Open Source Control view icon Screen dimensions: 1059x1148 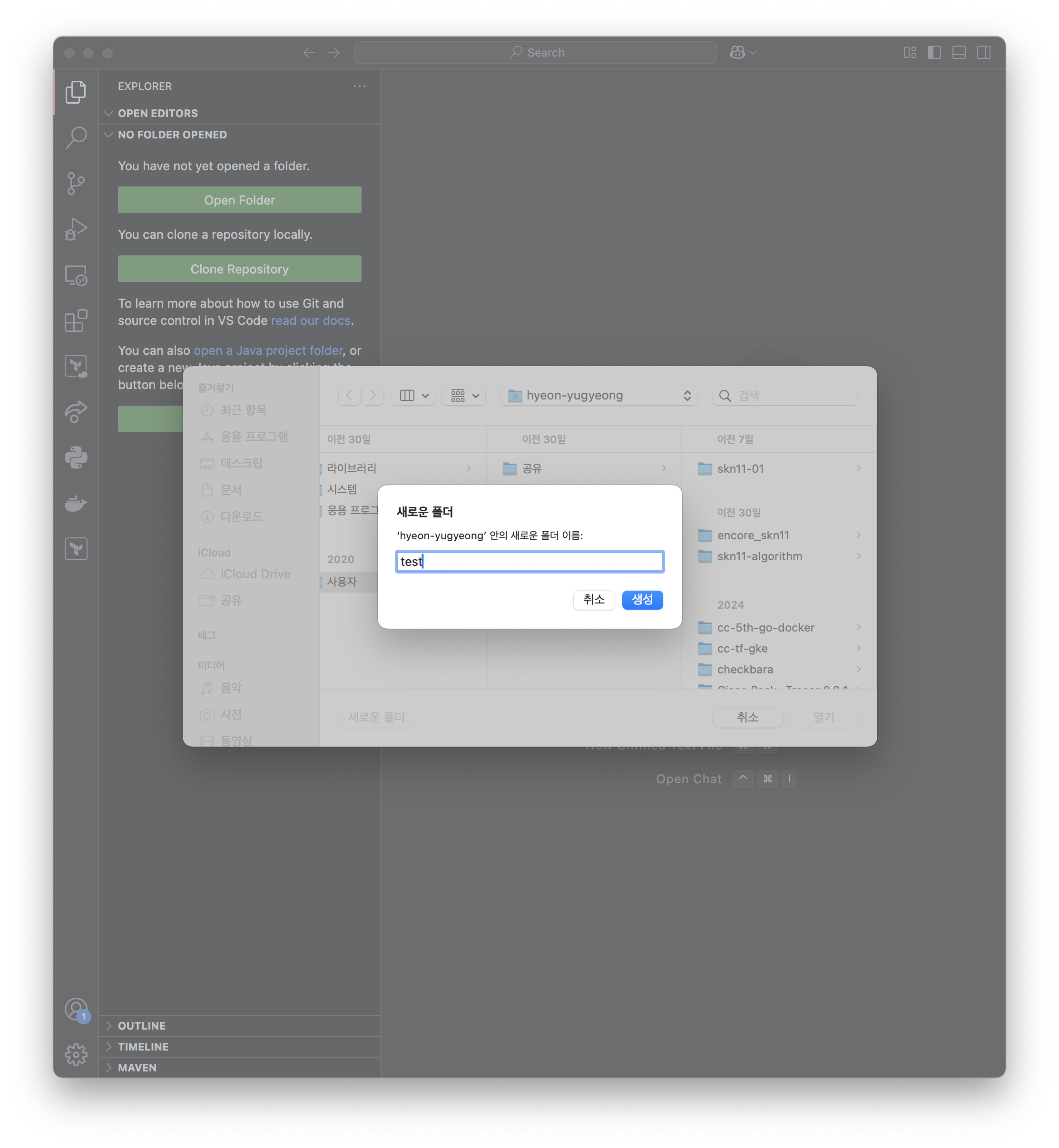pos(76,183)
